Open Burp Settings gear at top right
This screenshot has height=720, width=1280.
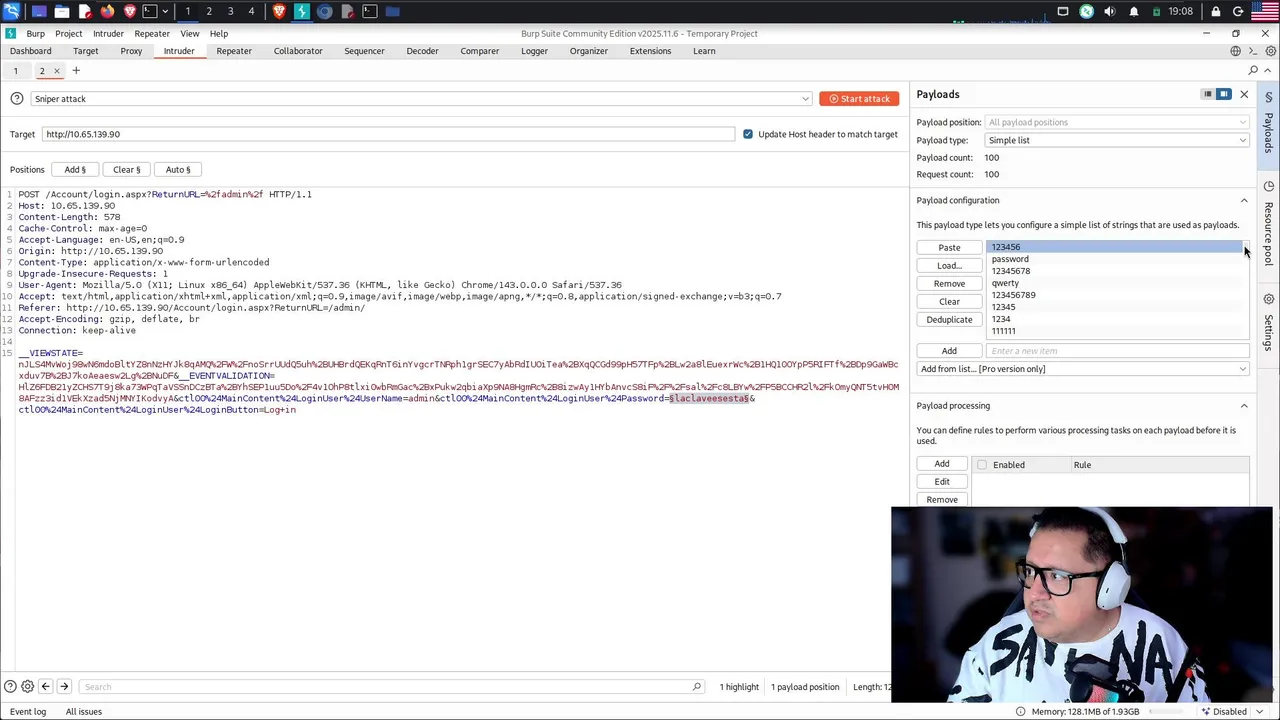(x=1269, y=51)
